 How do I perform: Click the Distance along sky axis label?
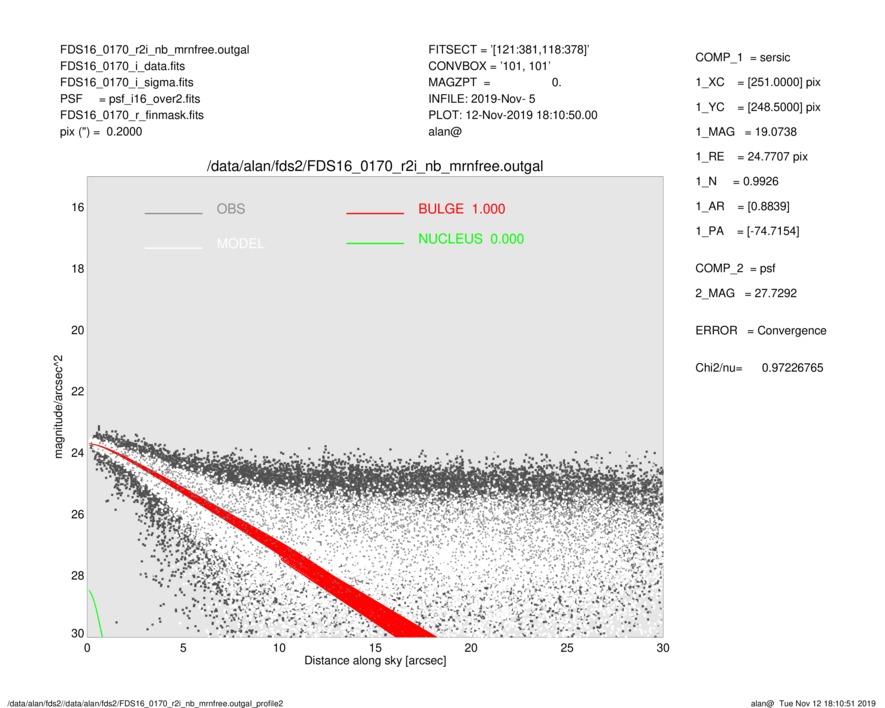pyautogui.click(x=374, y=662)
